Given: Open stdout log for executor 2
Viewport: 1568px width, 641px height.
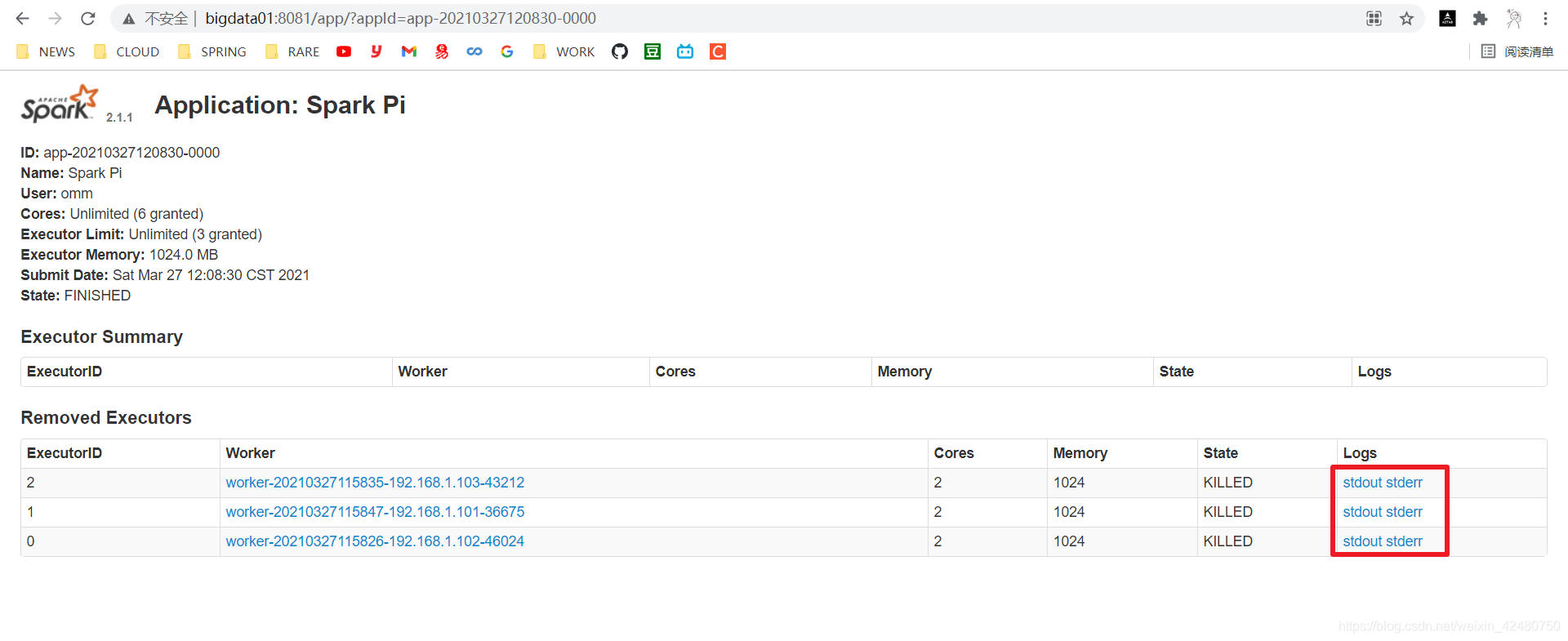Looking at the screenshot, I should 1362,483.
